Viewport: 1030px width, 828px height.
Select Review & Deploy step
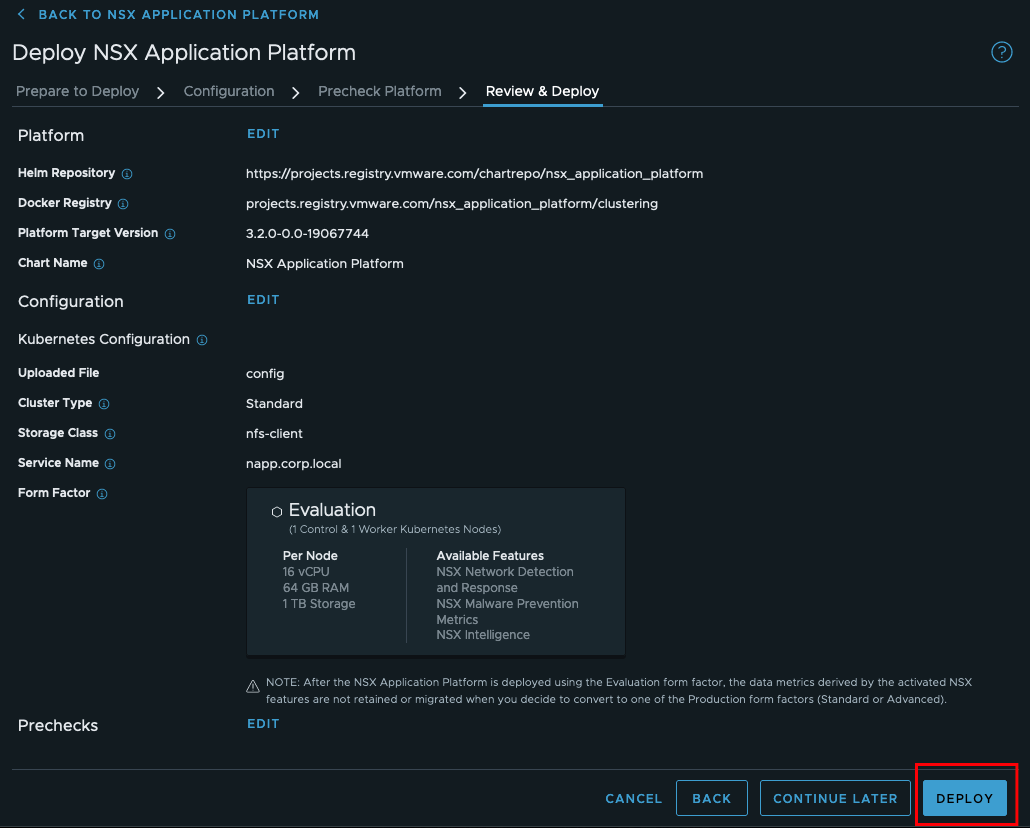[x=543, y=91]
